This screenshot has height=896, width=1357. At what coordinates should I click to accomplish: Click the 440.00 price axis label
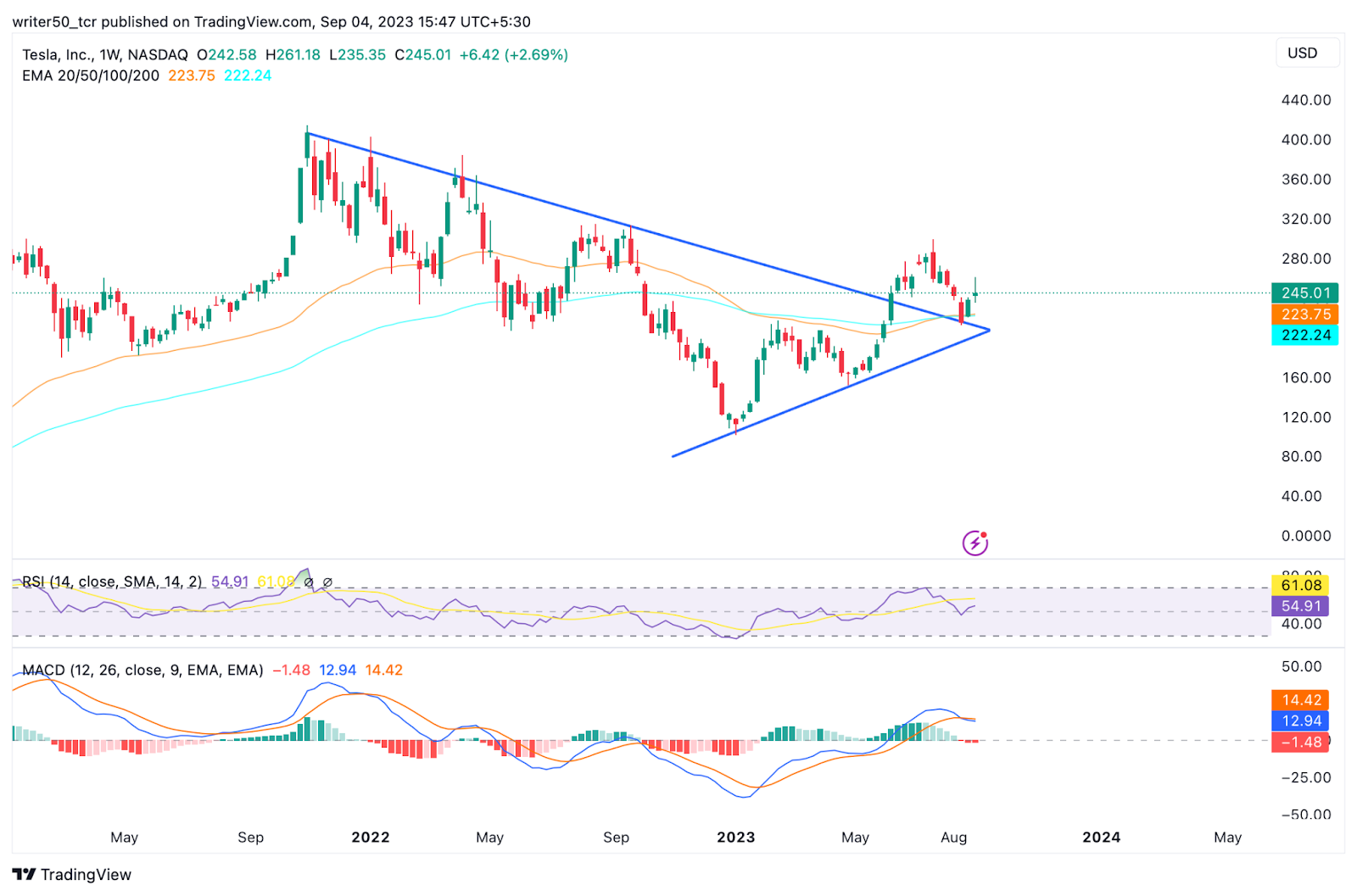(1306, 100)
